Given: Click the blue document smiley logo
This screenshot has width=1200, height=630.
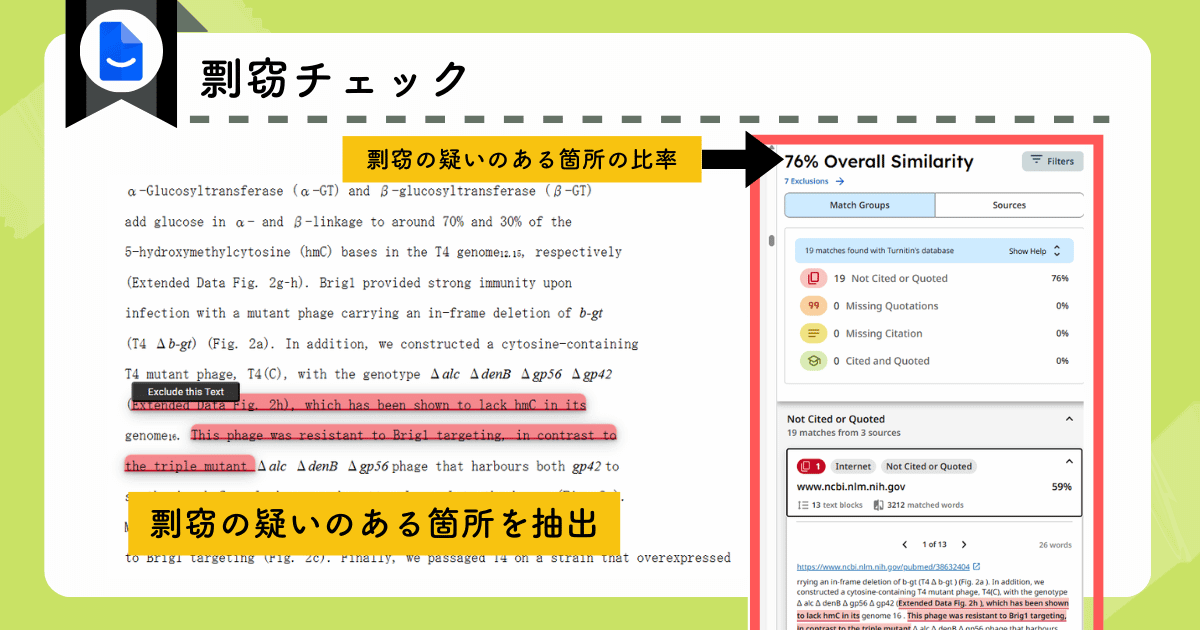Looking at the screenshot, I should (x=121, y=51).
